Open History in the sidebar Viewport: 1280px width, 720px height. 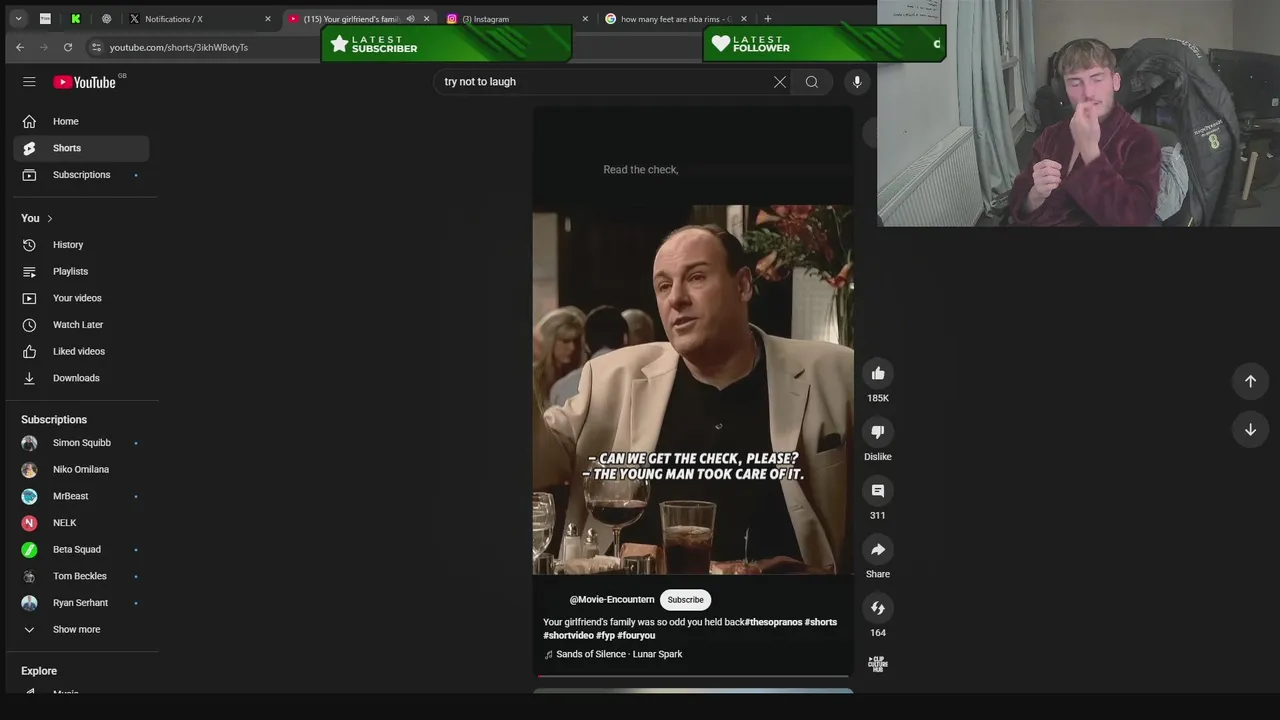pyautogui.click(x=81, y=245)
